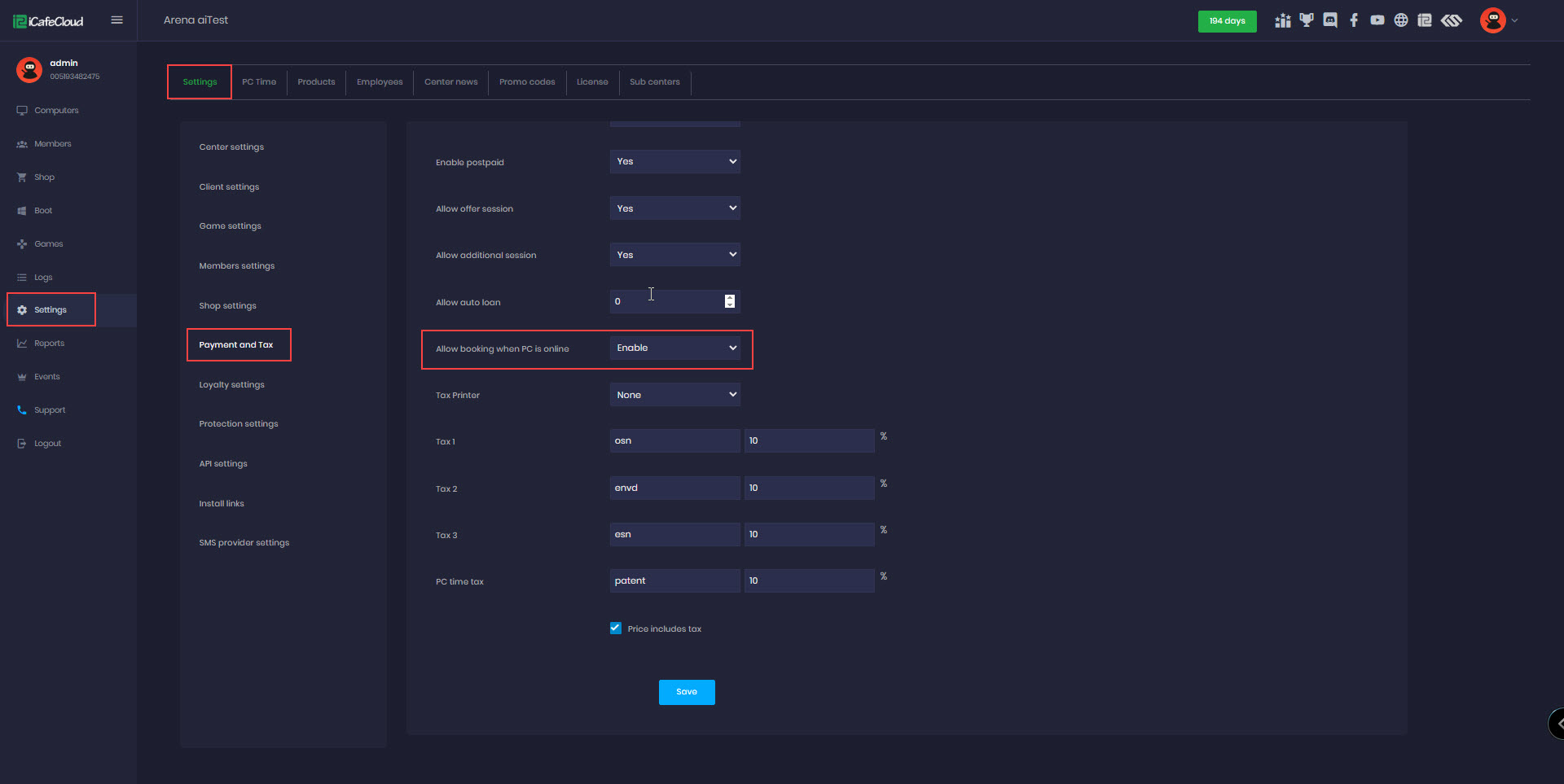The width and height of the screenshot is (1564, 784).
Task: Click the black side-panel arrow at right edge
Action: 1557,723
